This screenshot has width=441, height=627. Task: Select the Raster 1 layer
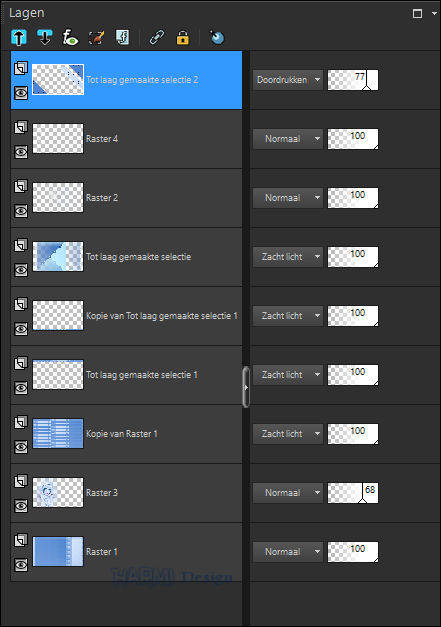point(126,552)
